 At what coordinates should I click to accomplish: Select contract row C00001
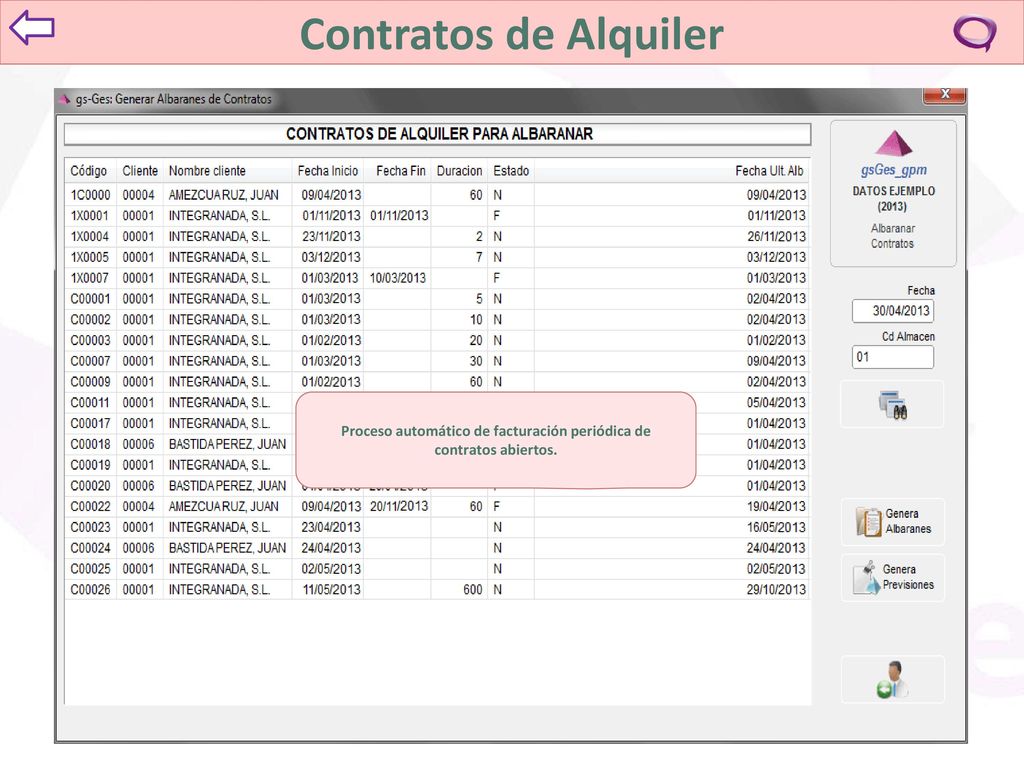437,298
